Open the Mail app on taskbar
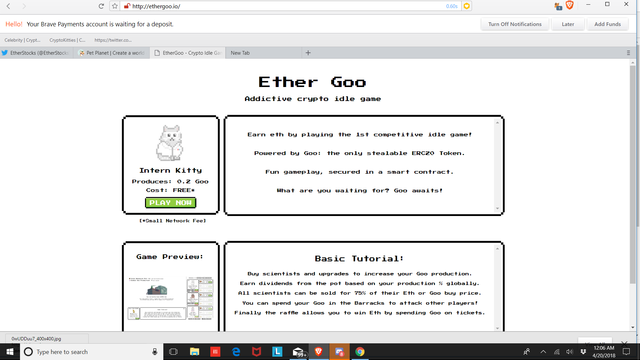 pyautogui.click(x=298, y=351)
